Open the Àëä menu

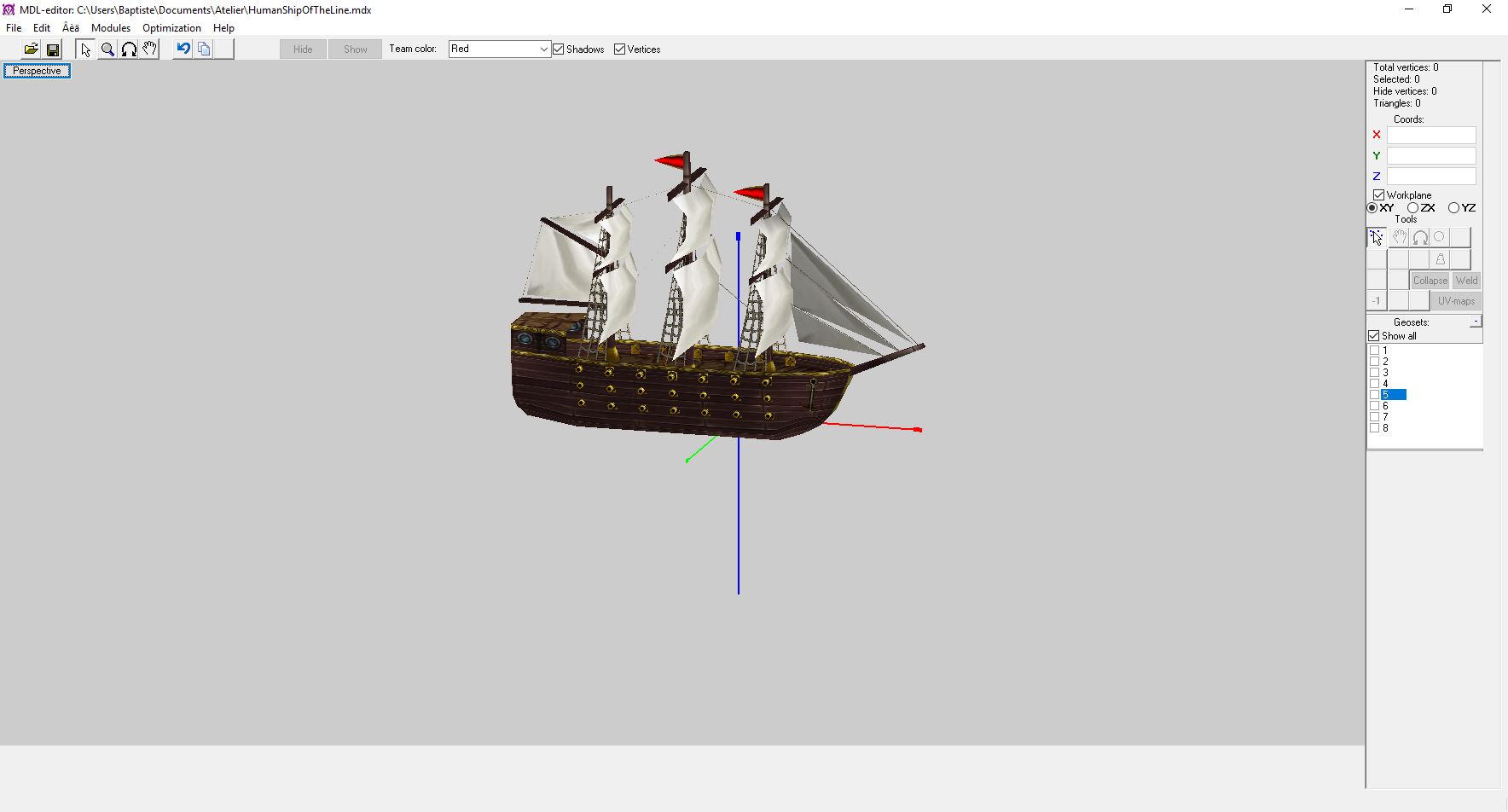point(71,28)
